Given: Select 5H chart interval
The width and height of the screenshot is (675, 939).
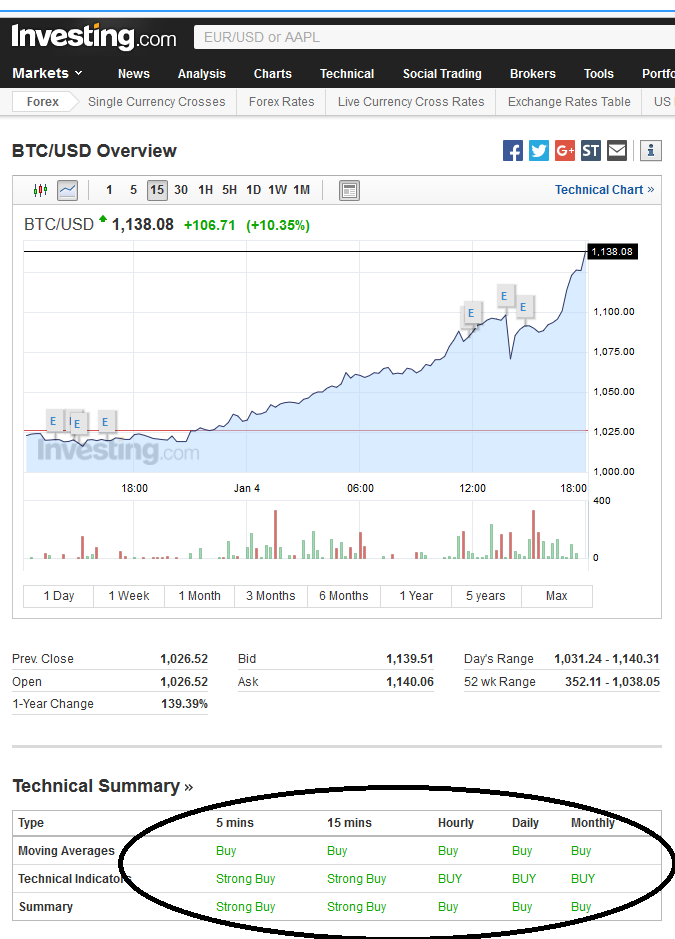Looking at the screenshot, I should [x=229, y=190].
